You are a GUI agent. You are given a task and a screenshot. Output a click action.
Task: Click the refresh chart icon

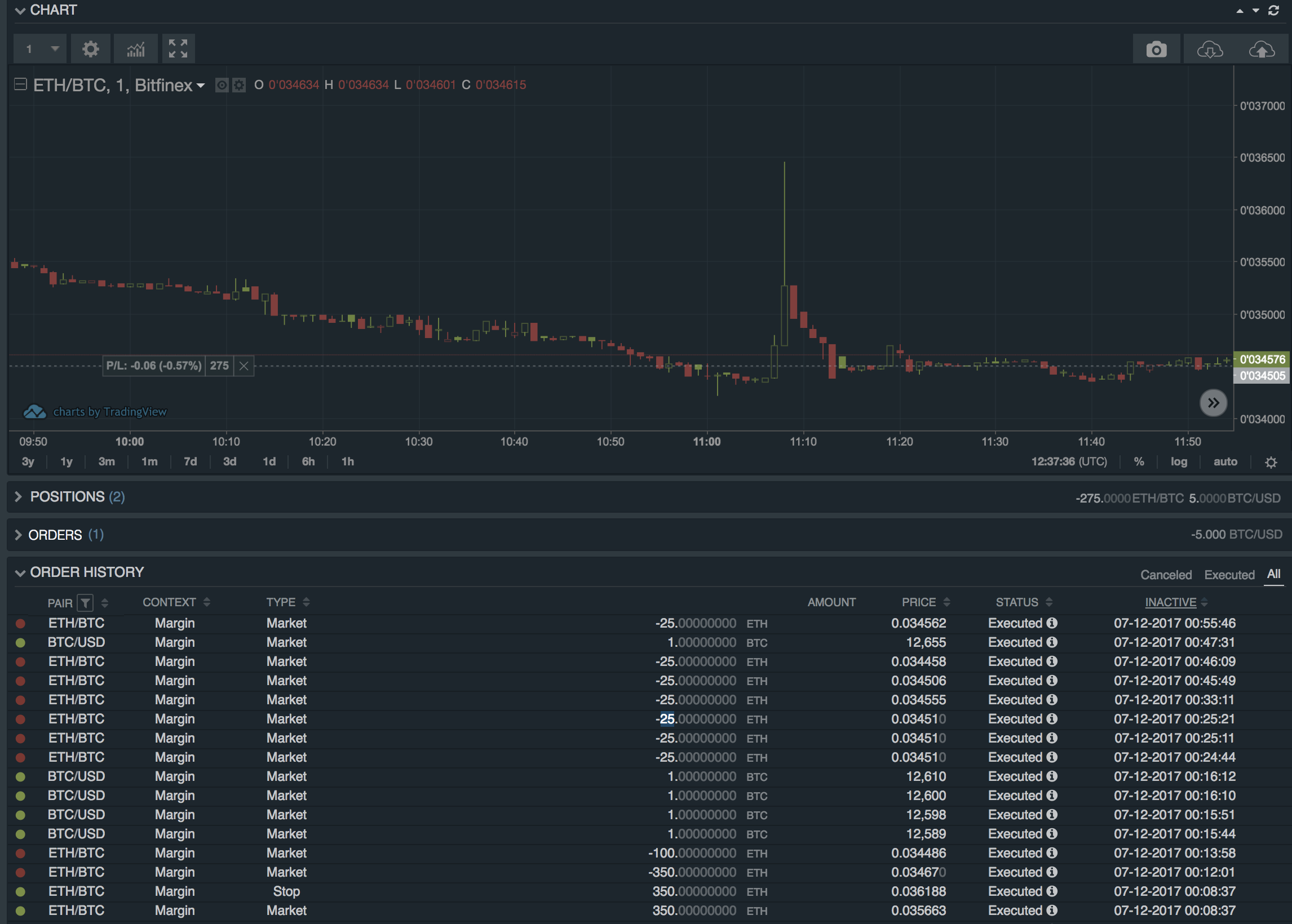click(x=1273, y=10)
